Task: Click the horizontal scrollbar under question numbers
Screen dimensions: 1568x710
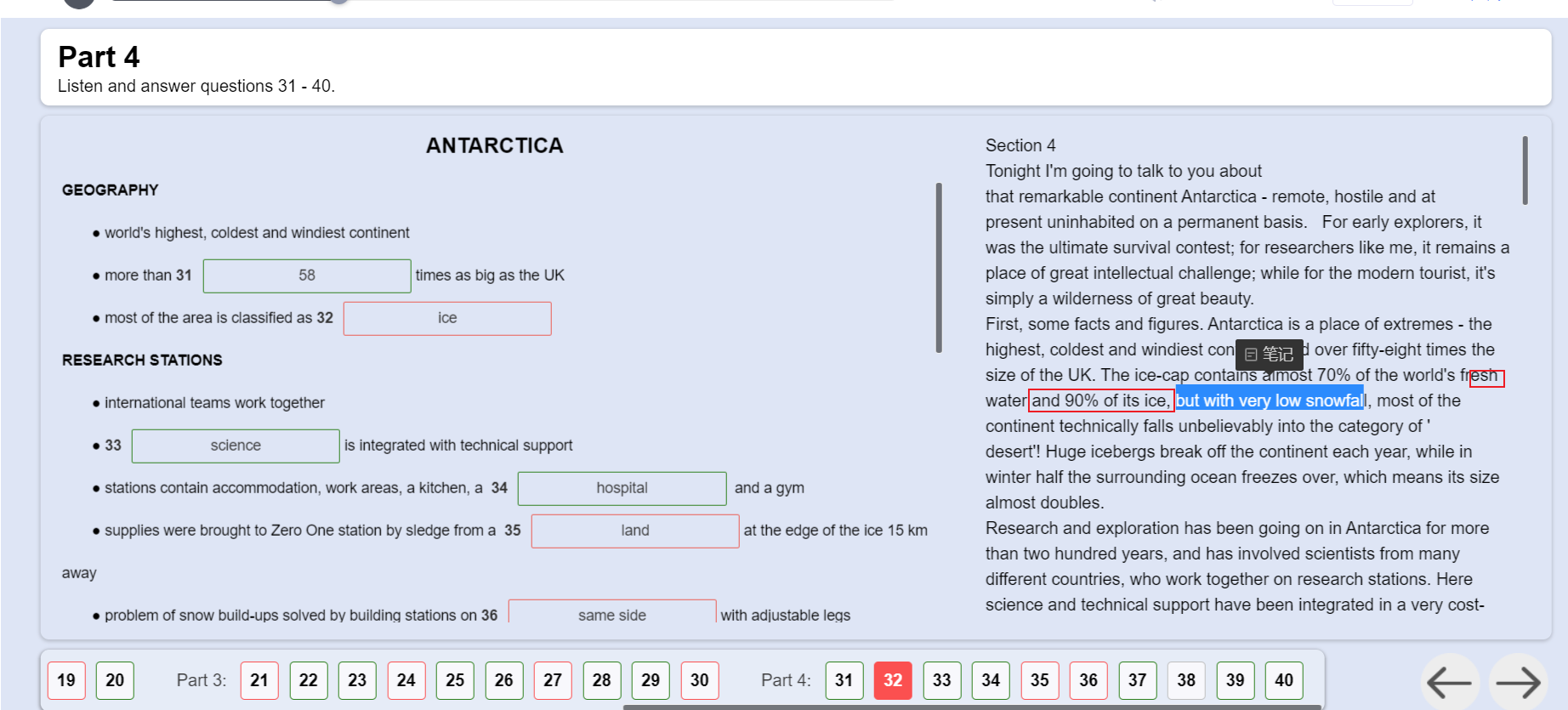Action: 972,707
